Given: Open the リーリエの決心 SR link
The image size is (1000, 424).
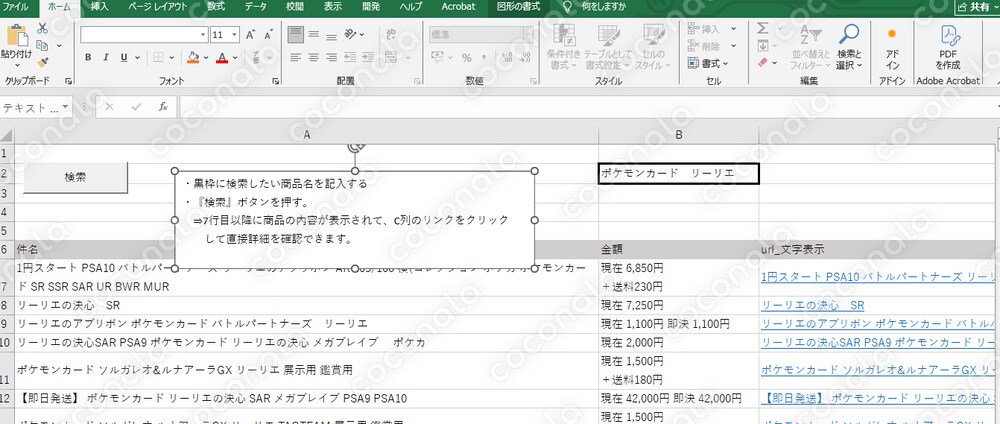Looking at the screenshot, I should [812, 305].
